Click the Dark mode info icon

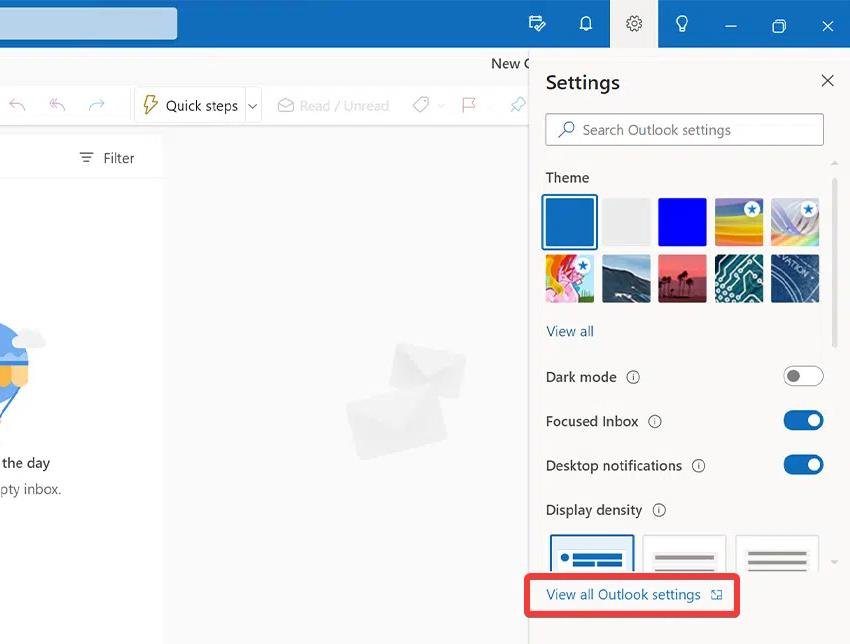pyautogui.click(x=633, y=377)
